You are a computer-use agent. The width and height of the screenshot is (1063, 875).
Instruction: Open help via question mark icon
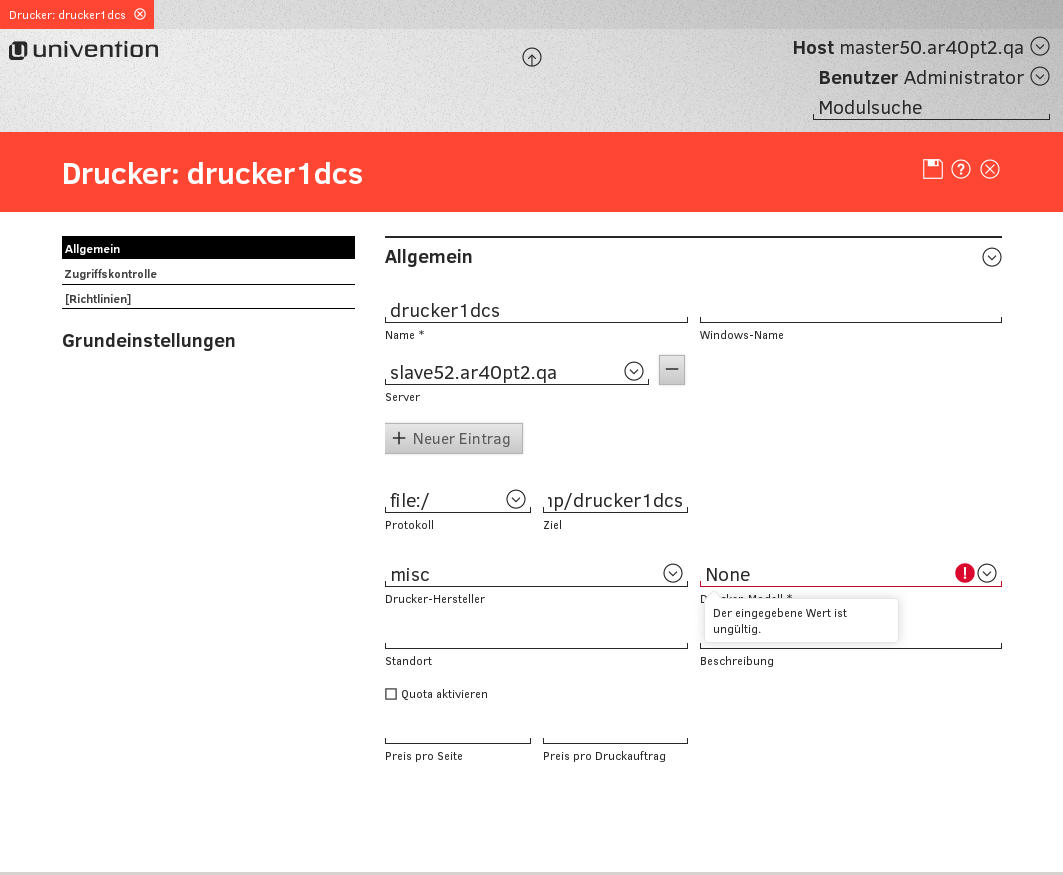tap(961, 169)
